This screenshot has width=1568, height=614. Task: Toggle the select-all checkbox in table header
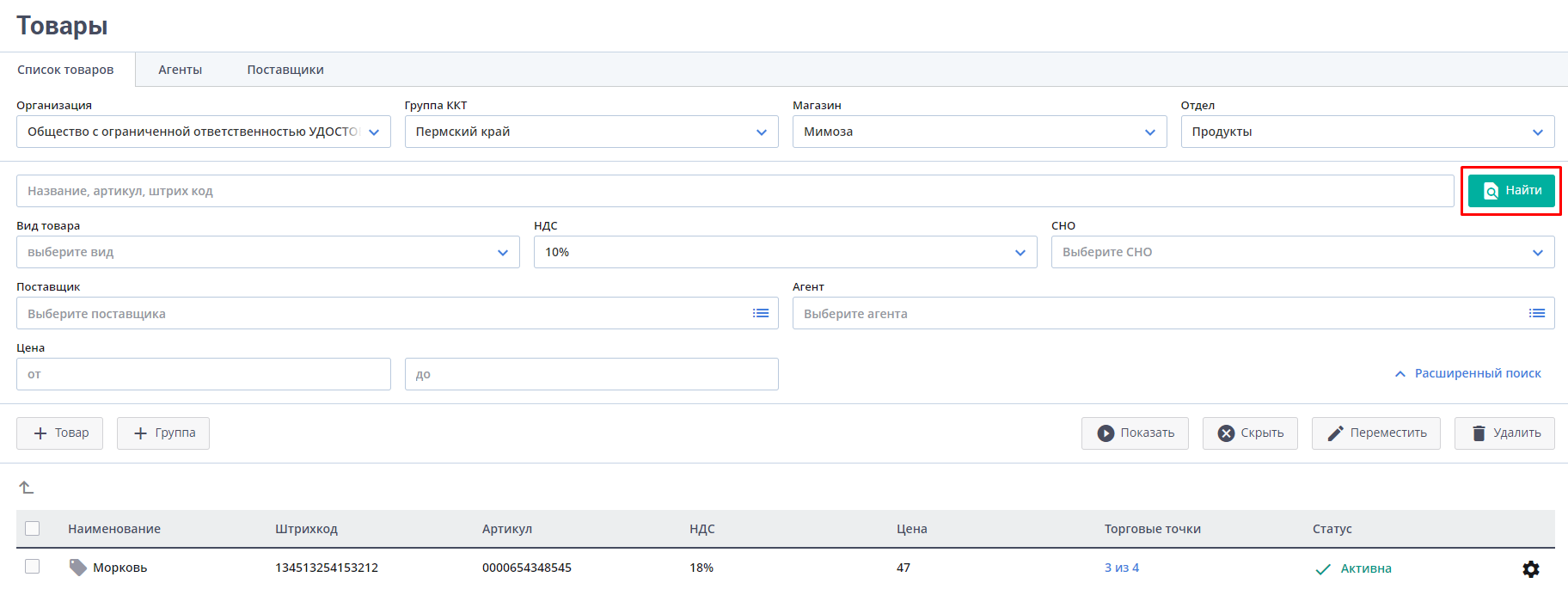pos(33,528)
